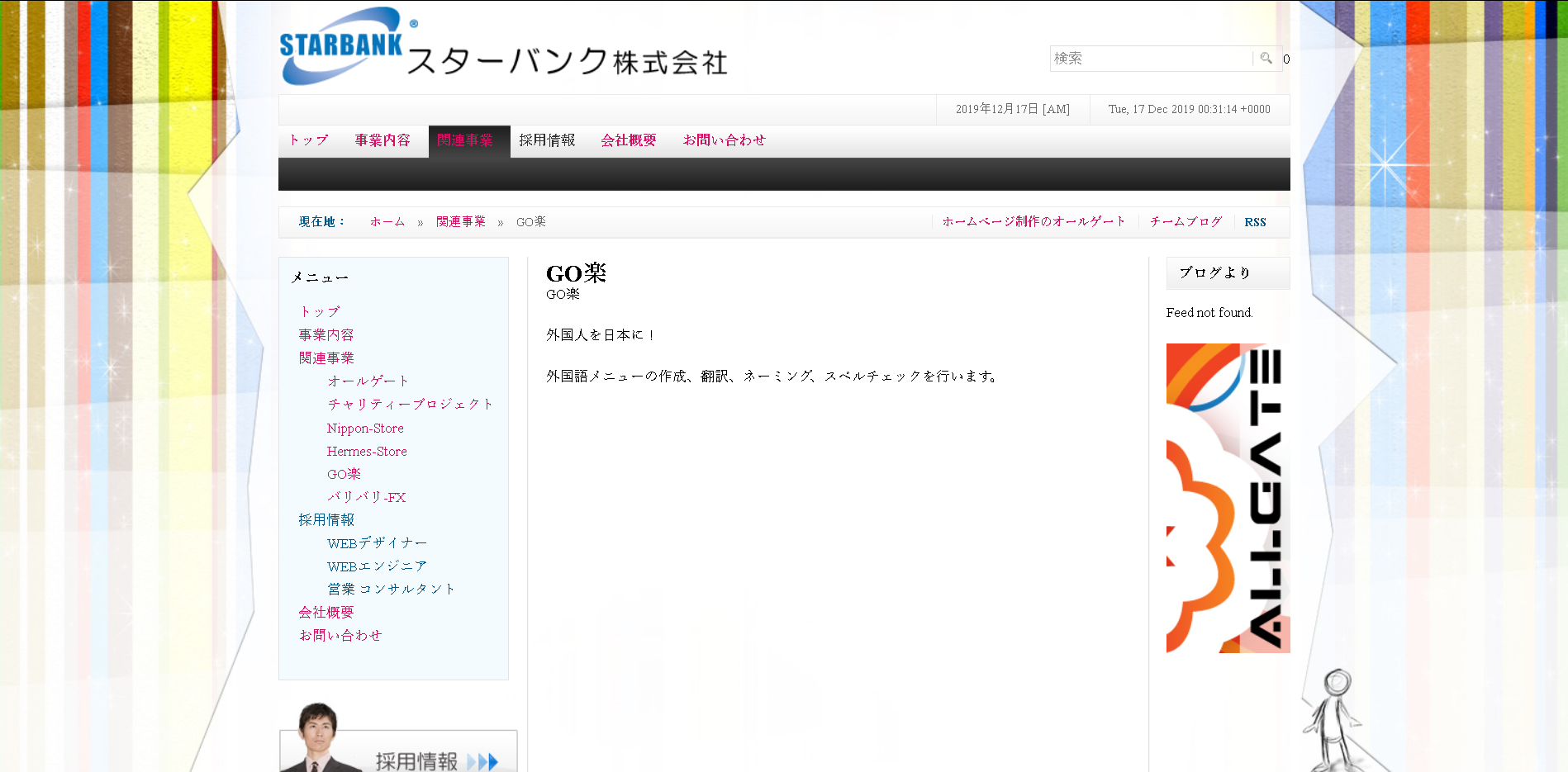Open the チームブログ link
The width and height of the screenshot is (1568, 772).
1186,221
